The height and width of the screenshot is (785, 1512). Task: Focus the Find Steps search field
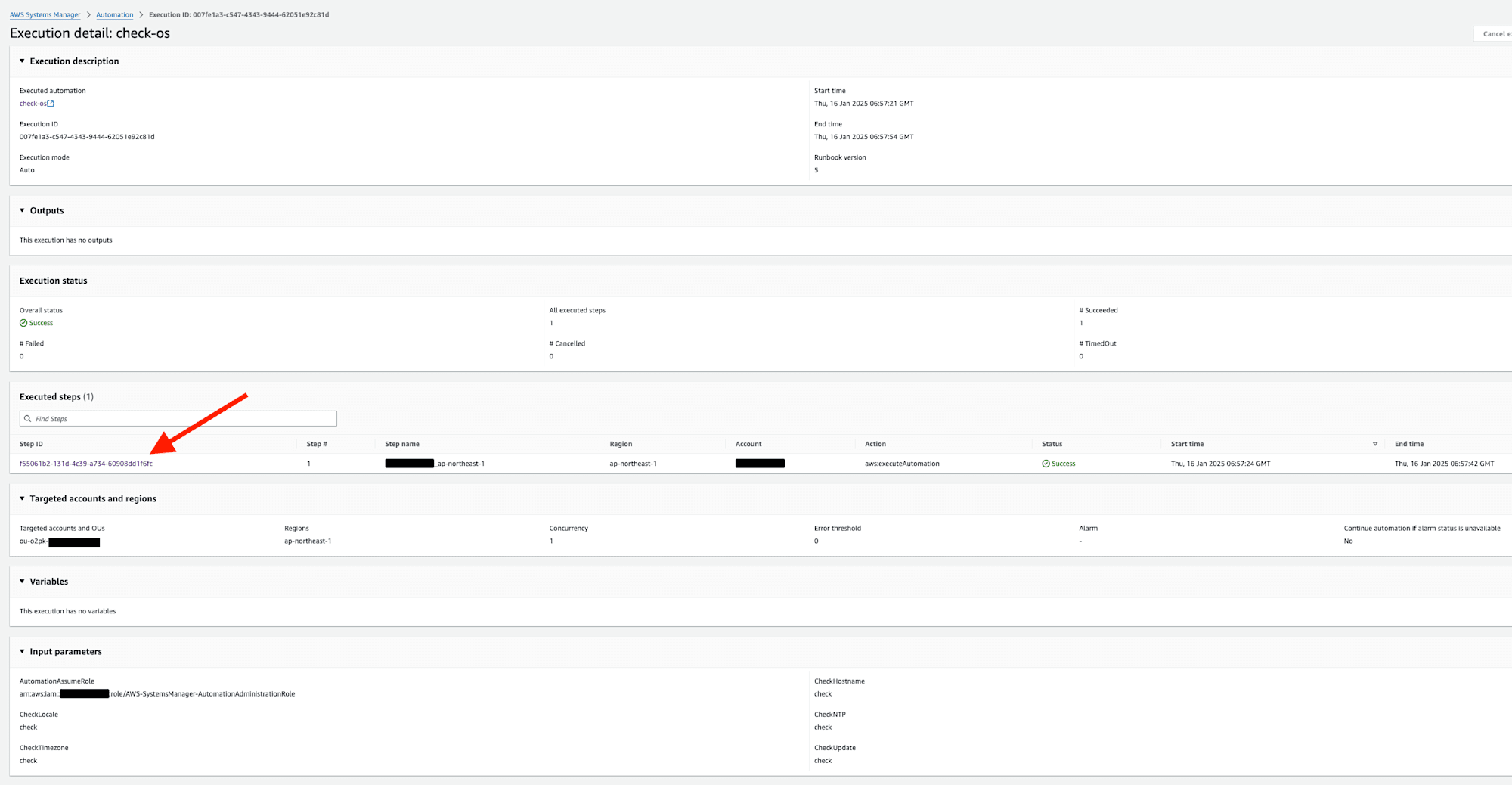click(178, 419)
